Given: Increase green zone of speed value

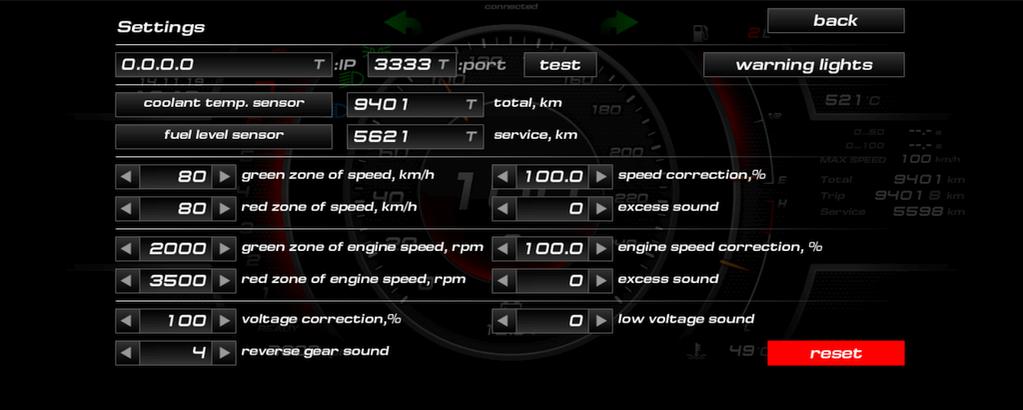Looking at the screenshot, I should click(224, 177).
